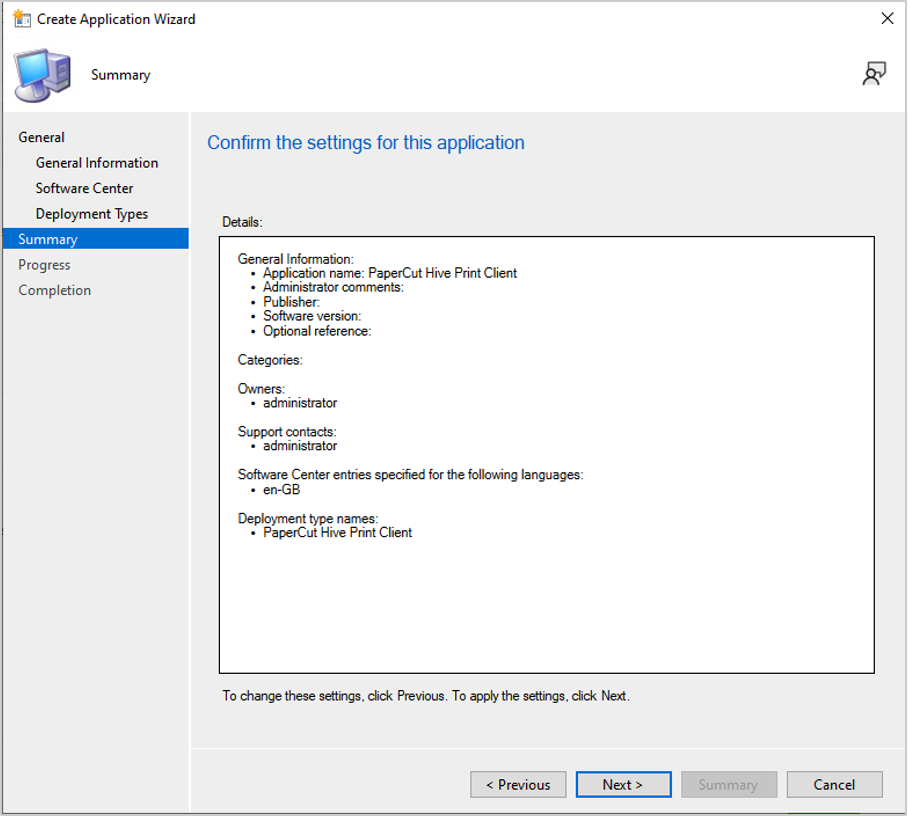Click the 'Deployment type names:' heading

pos(307,518)
